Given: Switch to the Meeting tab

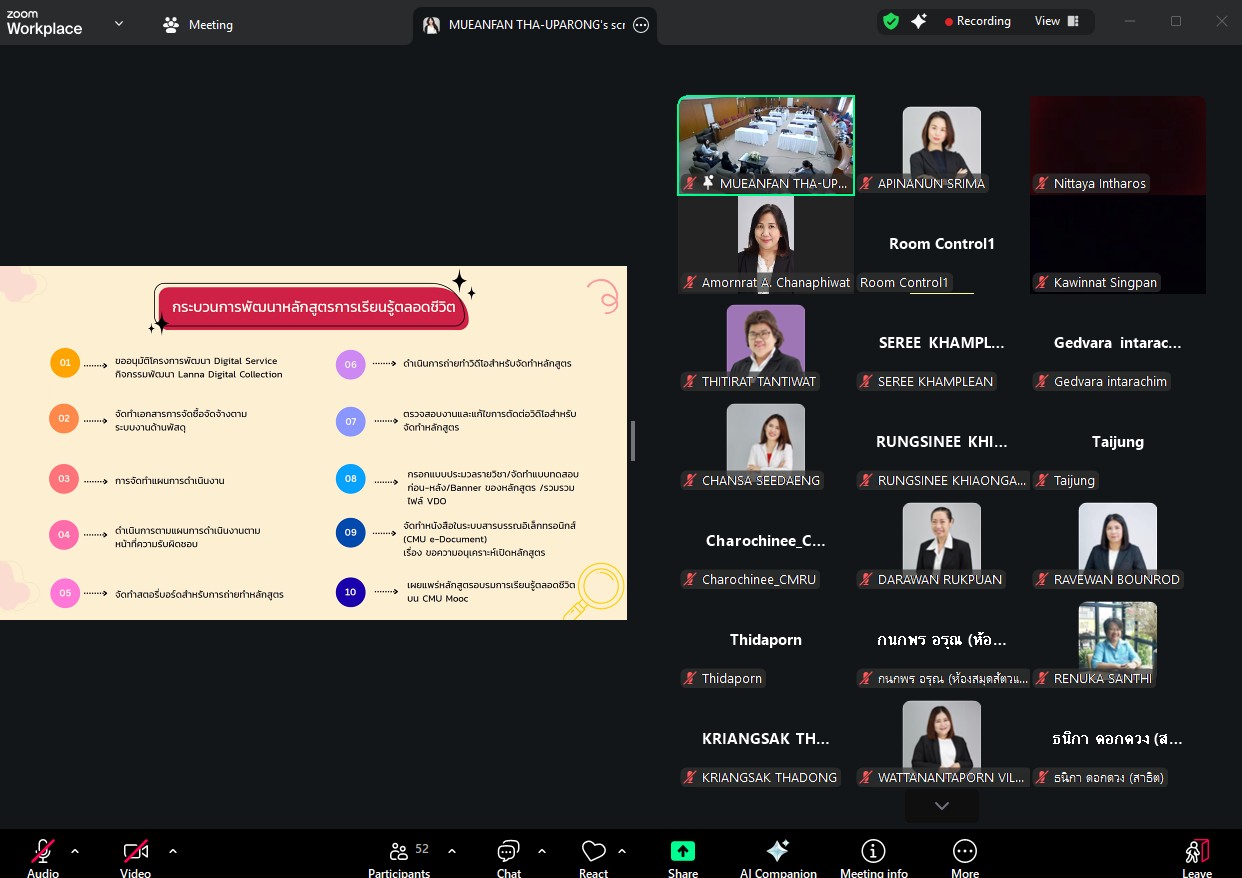Looking at the screenshot, I should tap(198, 25).
